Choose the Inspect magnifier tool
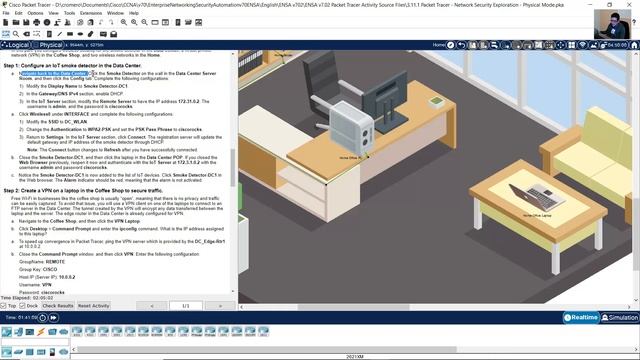This screenshot has height=360, width=640. click(16, 34)
